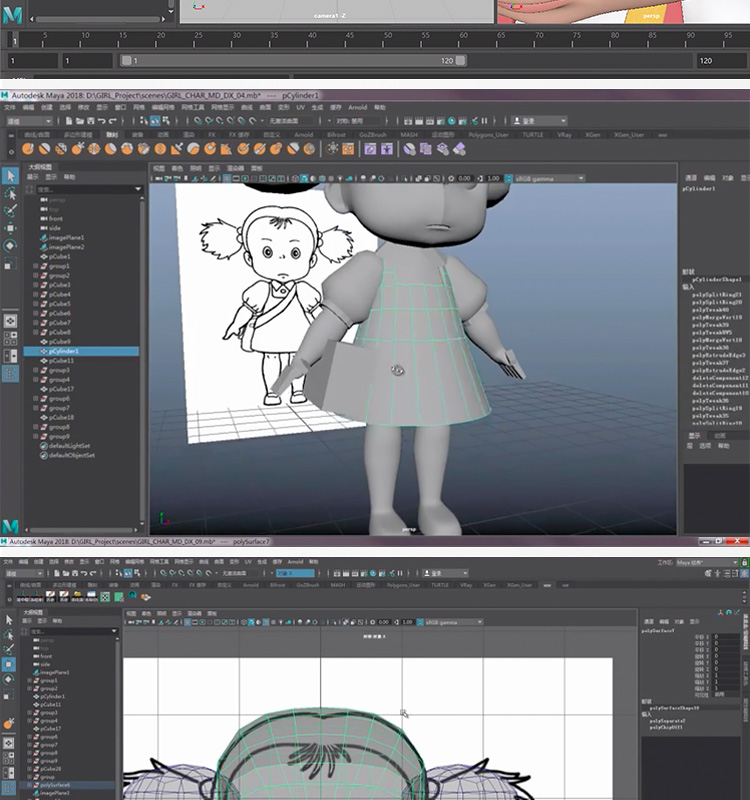
Task: Toggle select by object type mode in DX_04
Action: [155, 121]
